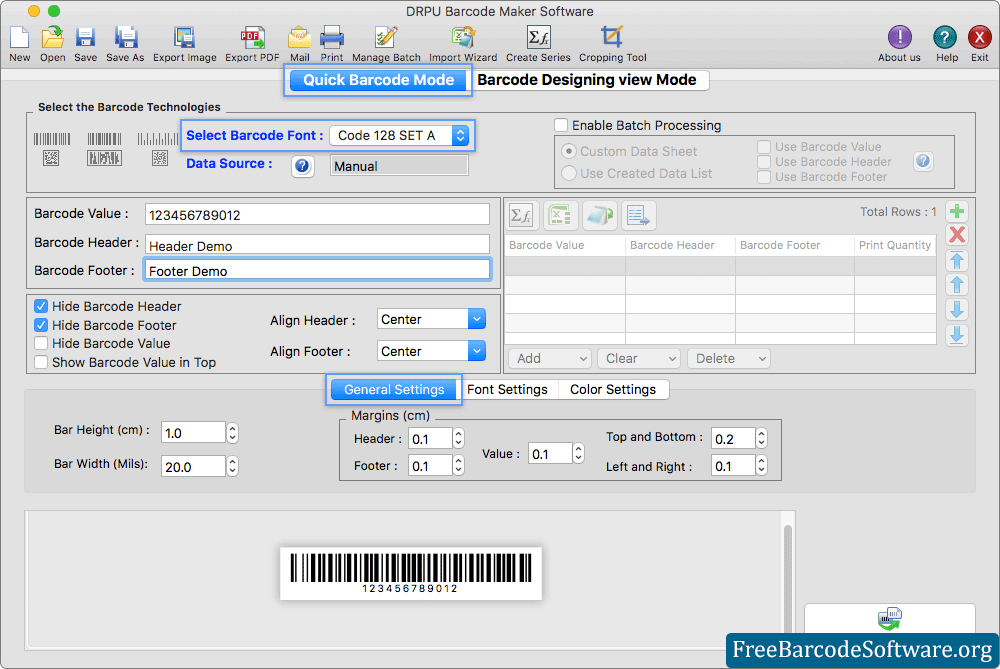Adjust the Header margin stepper

point(458,438)
